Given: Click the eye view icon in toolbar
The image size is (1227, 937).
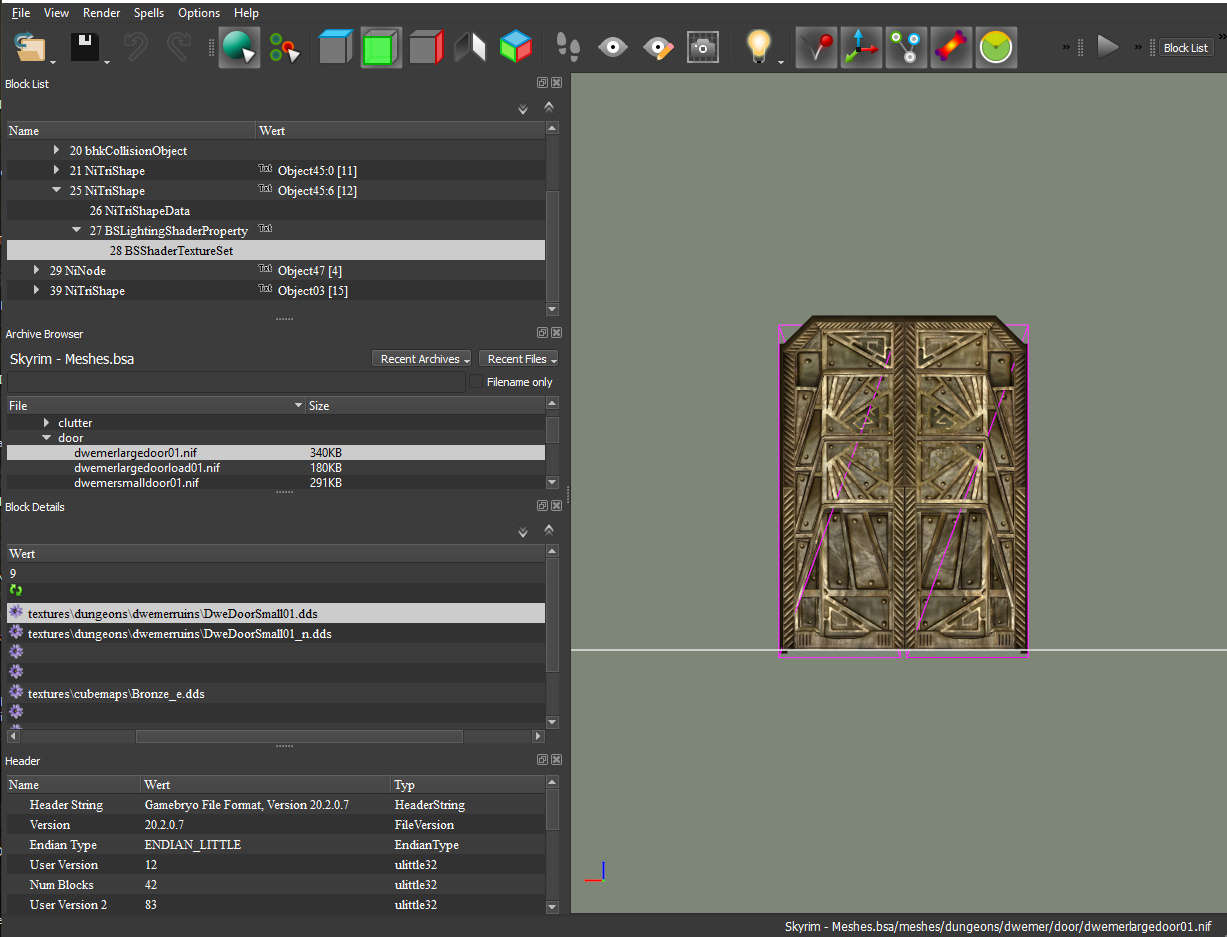Looking at the screenshot, I should [x=613, y=47].
